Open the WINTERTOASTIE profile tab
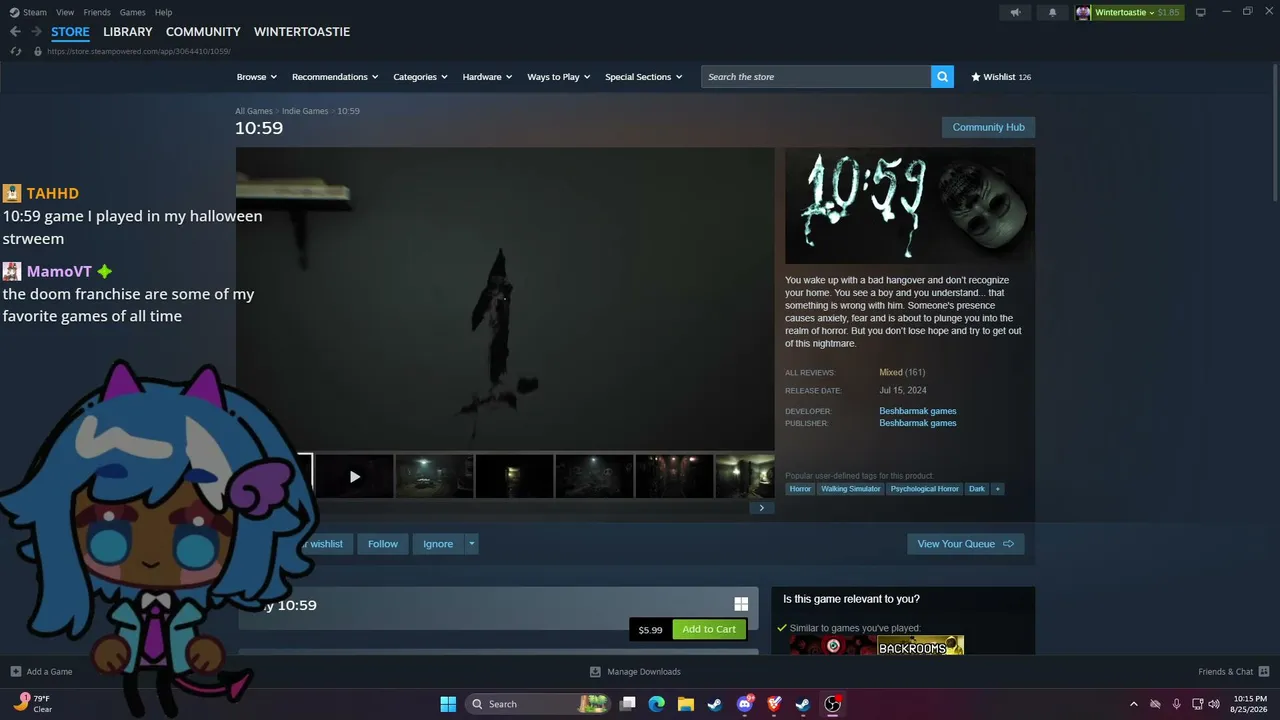Screen dimensions: 1280x720 coord(302,32)
